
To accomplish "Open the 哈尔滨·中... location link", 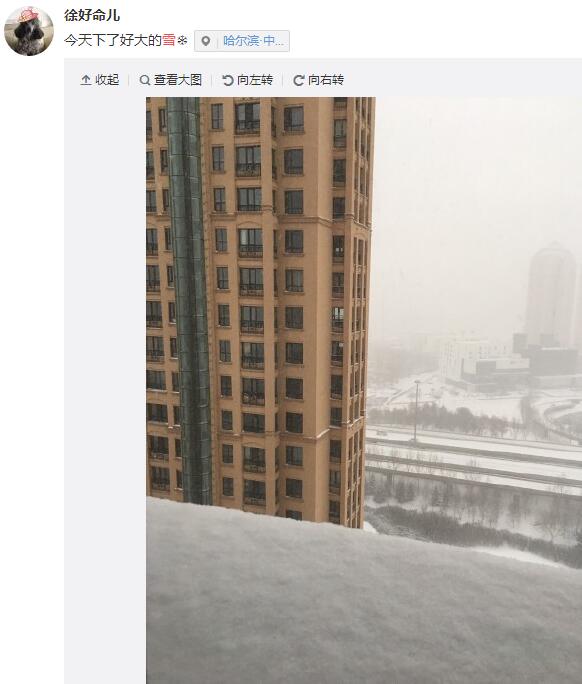I will pos(253,41).
